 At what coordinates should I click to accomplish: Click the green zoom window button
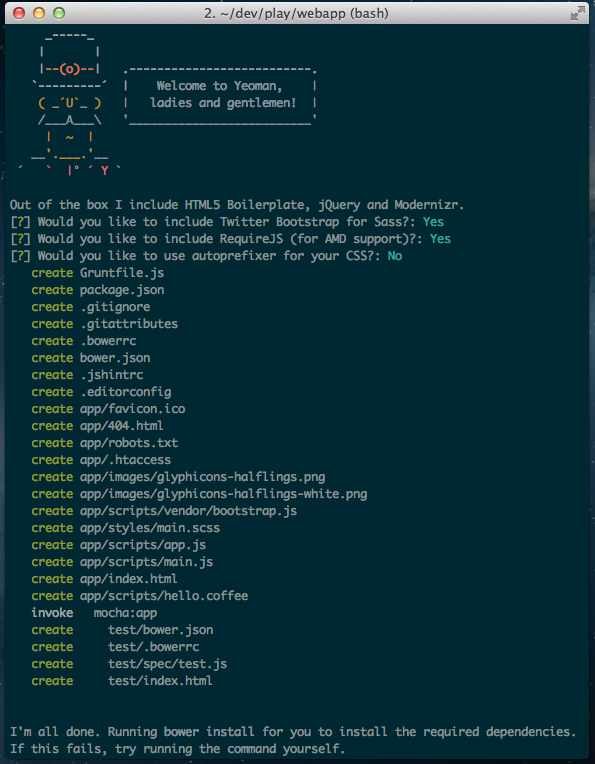tap(59, 13)
